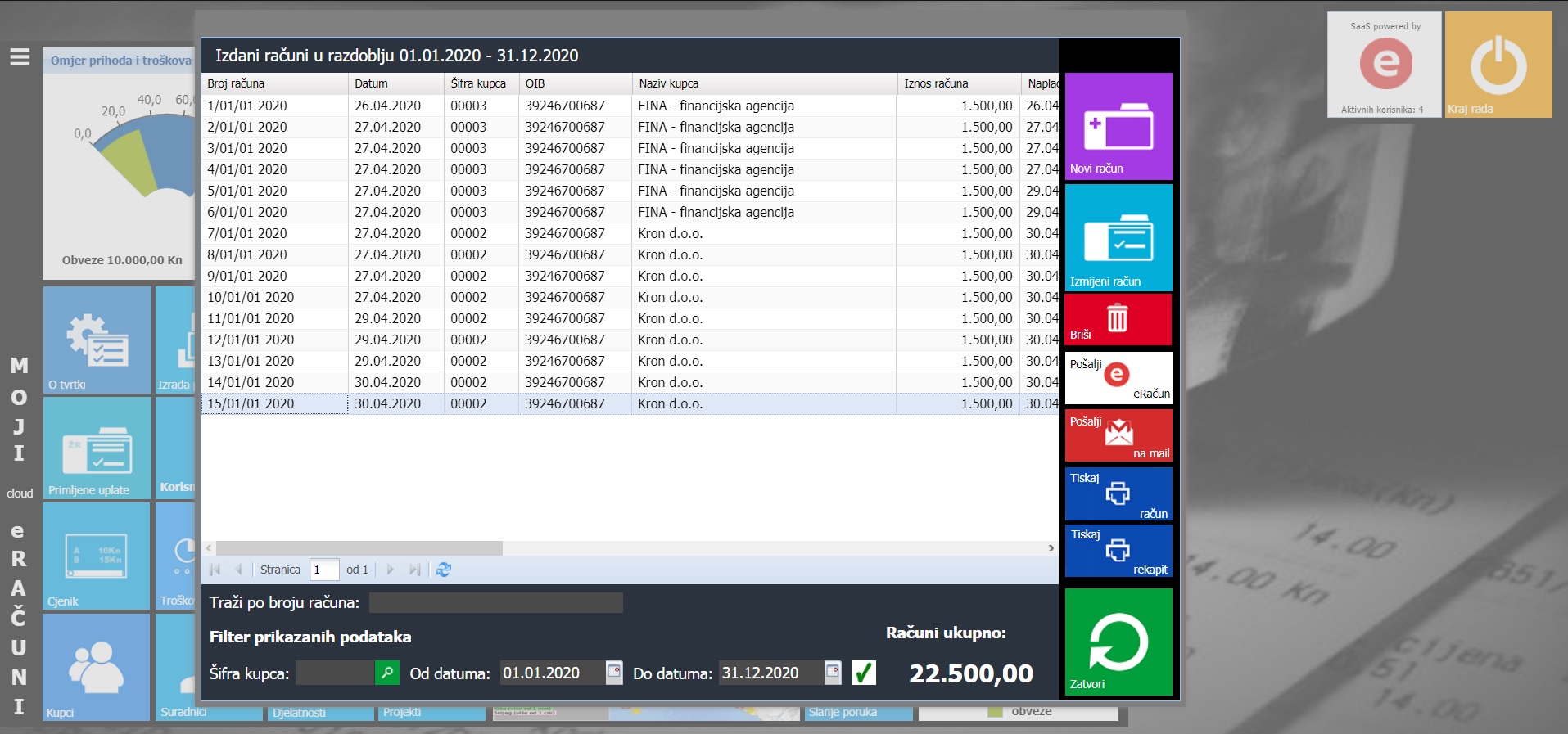
Task: Click amount 1.500,00 in row 13/01/01 2020
Action: (987, 361)
